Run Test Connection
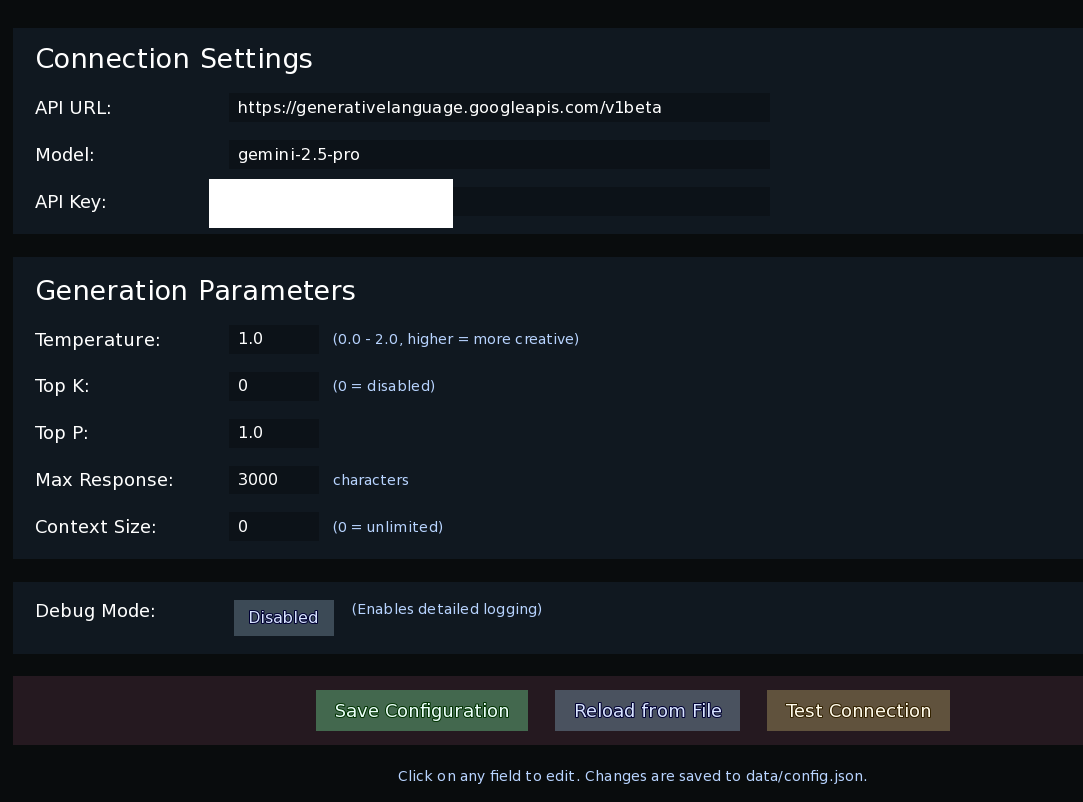The height and width of the screenshot is (802, 1083). [x=858, y=711]
